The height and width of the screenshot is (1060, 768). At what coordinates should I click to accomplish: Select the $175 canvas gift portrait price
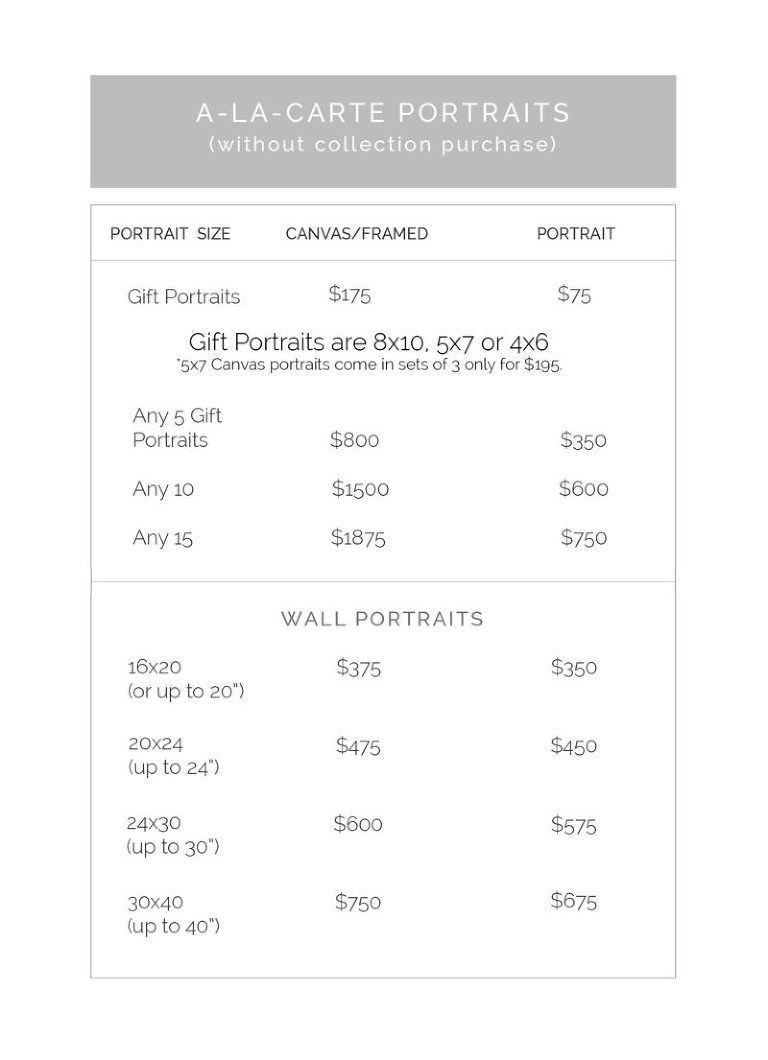(x=350, y=294)
